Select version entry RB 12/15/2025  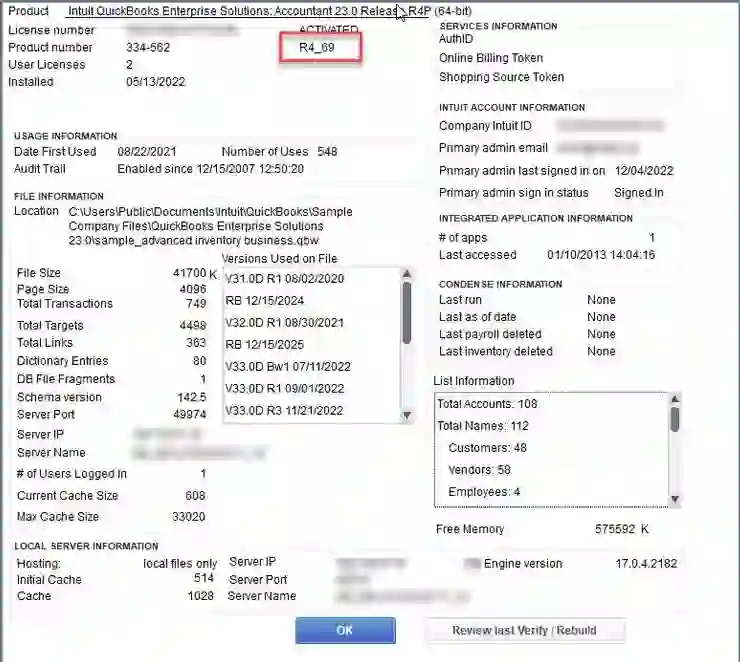(x=264, y=345)
